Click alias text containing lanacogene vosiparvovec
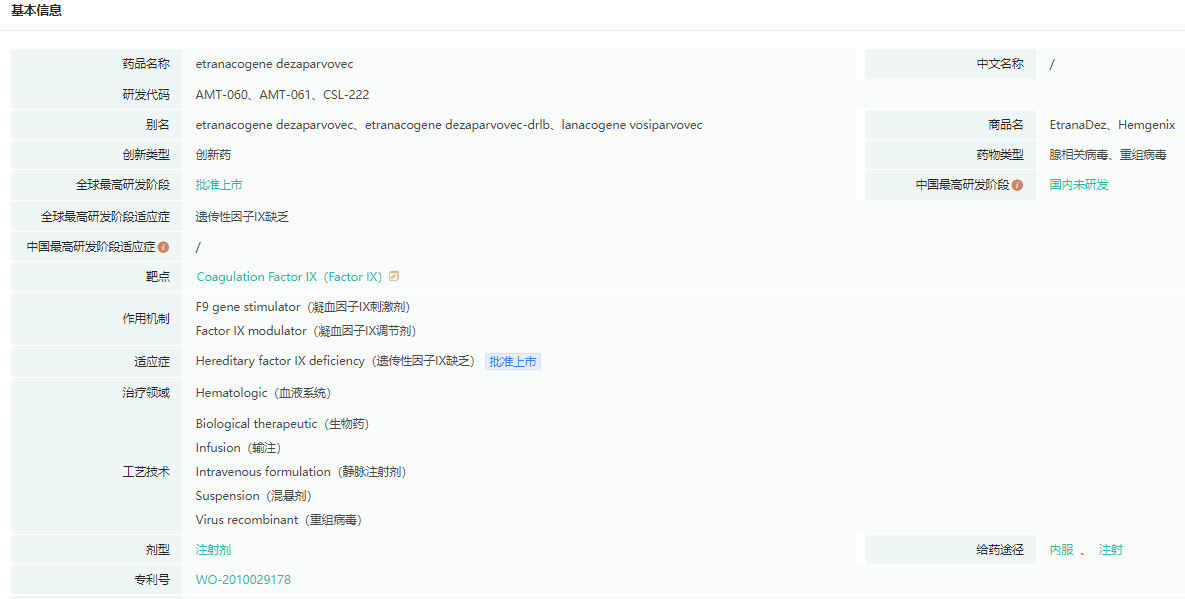The image size is (1185, 599). tap(449, 125)
